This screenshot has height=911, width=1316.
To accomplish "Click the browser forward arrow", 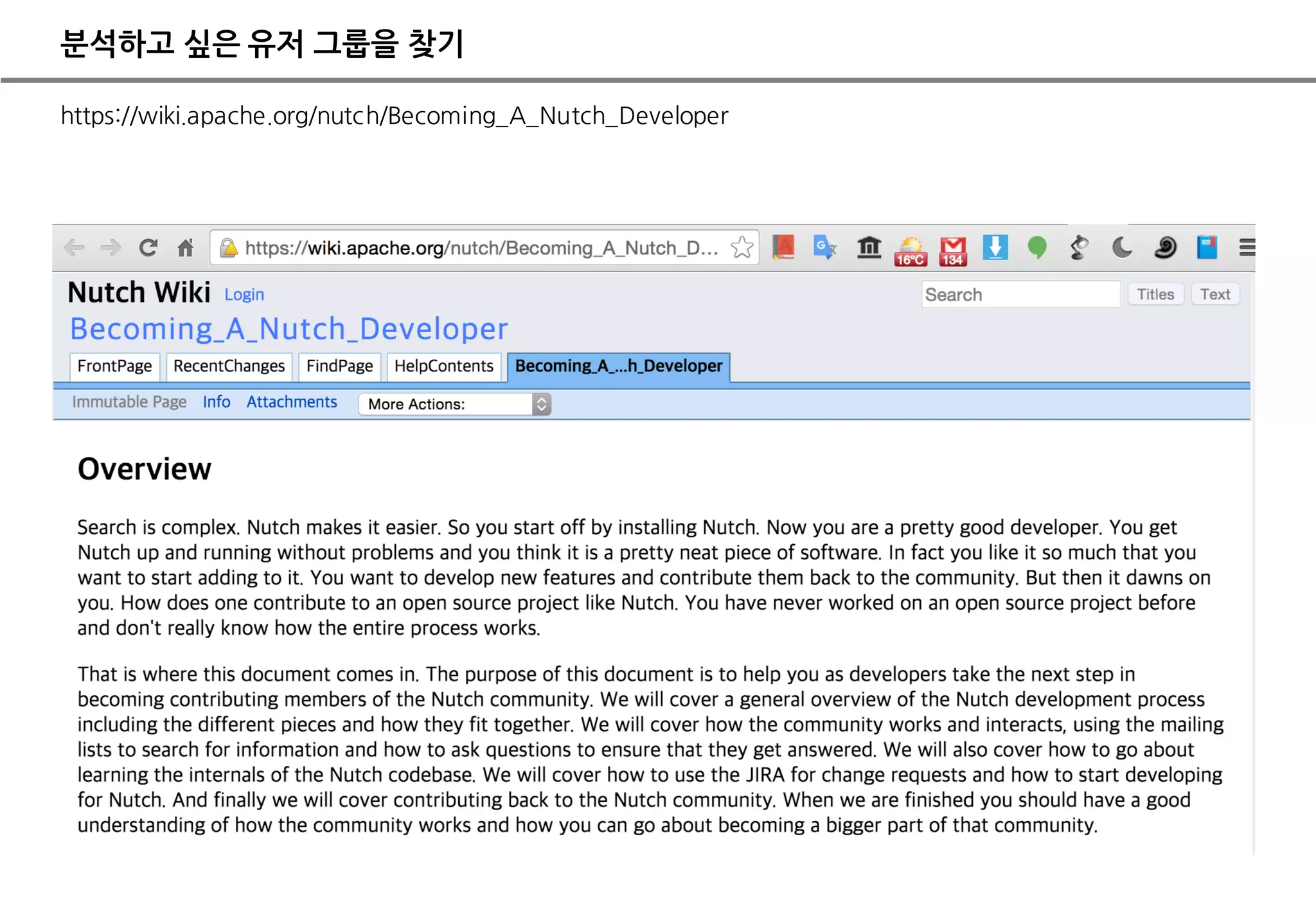I will pyautogui.click(x=111, y=247).
